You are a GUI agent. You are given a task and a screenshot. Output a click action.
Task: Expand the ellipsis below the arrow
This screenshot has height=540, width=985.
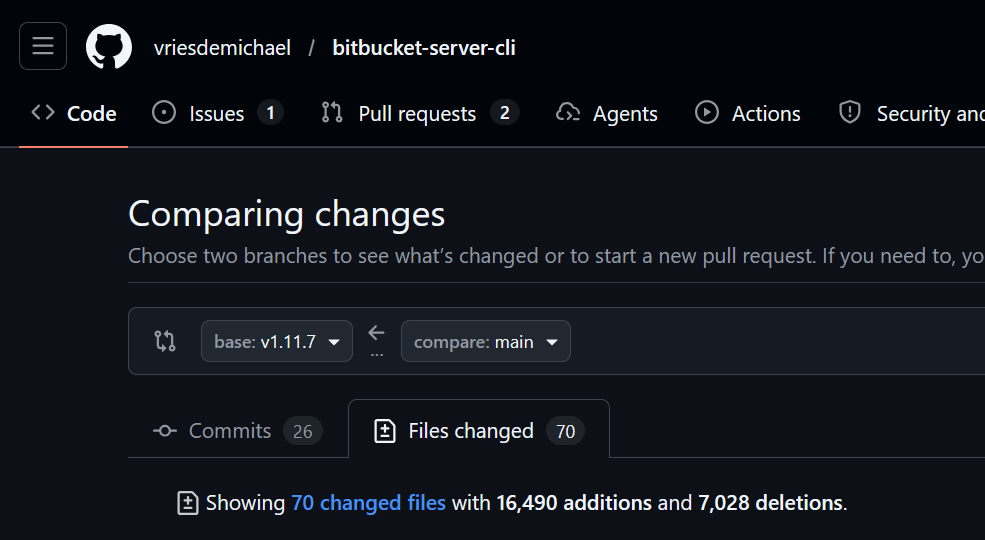[376, 354]
